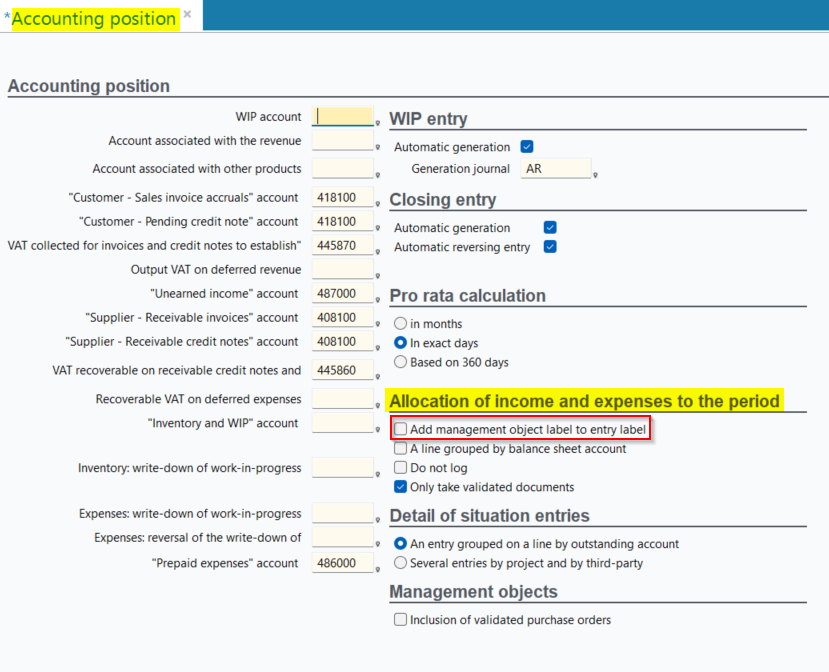The height and width of the screenshot is (672, 829).
Task: Open lookup icon for "Supplier - Receivable invoices" account
Action: point(378,324)
